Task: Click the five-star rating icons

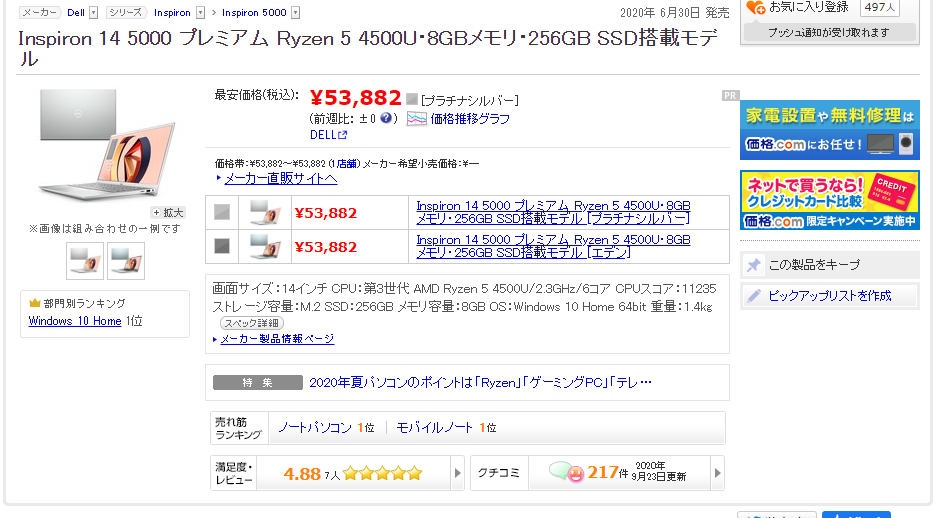Action: click(x=383, y=474)
